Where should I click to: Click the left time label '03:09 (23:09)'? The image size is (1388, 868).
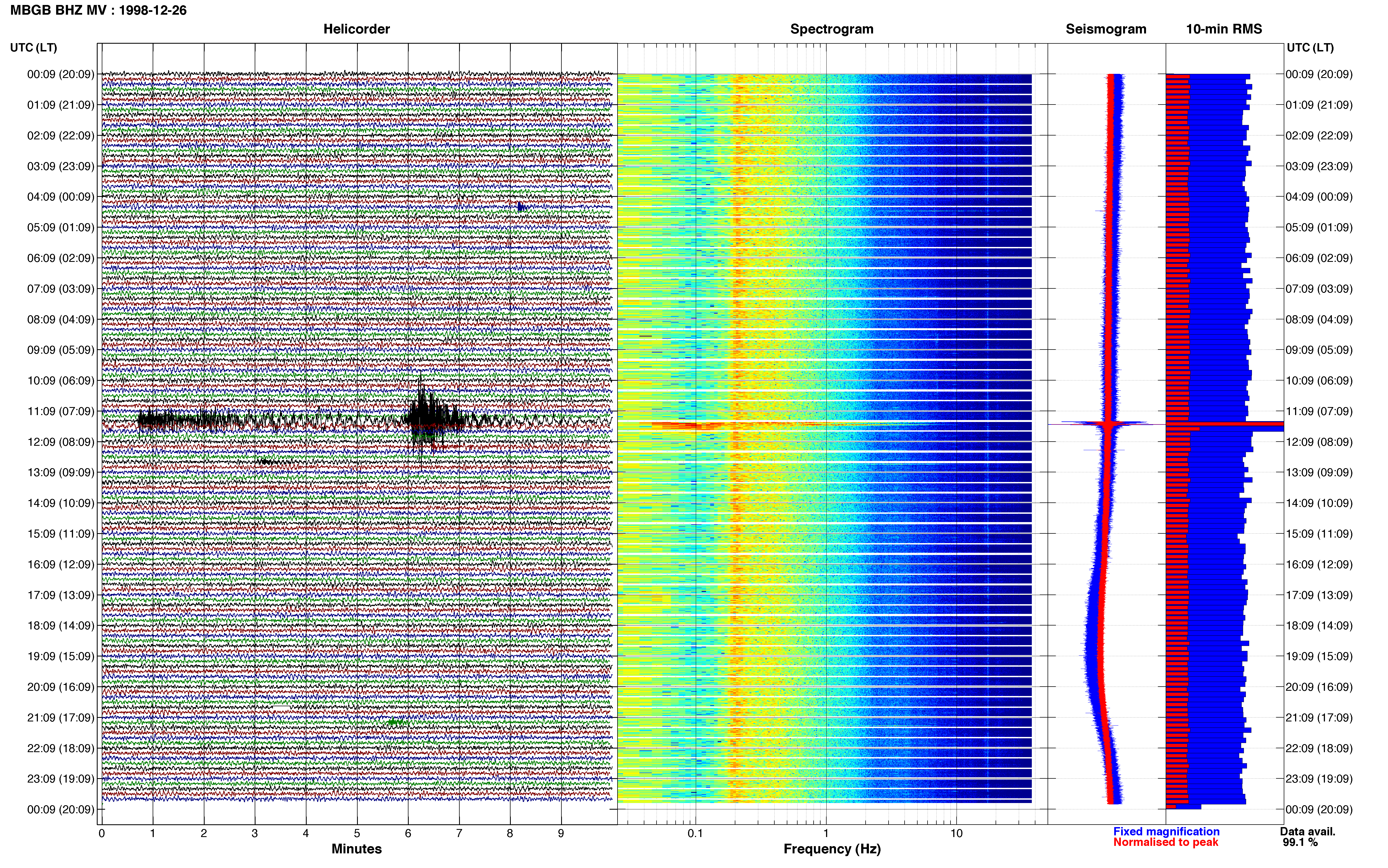pyautogui.click(x=61, y=166)
